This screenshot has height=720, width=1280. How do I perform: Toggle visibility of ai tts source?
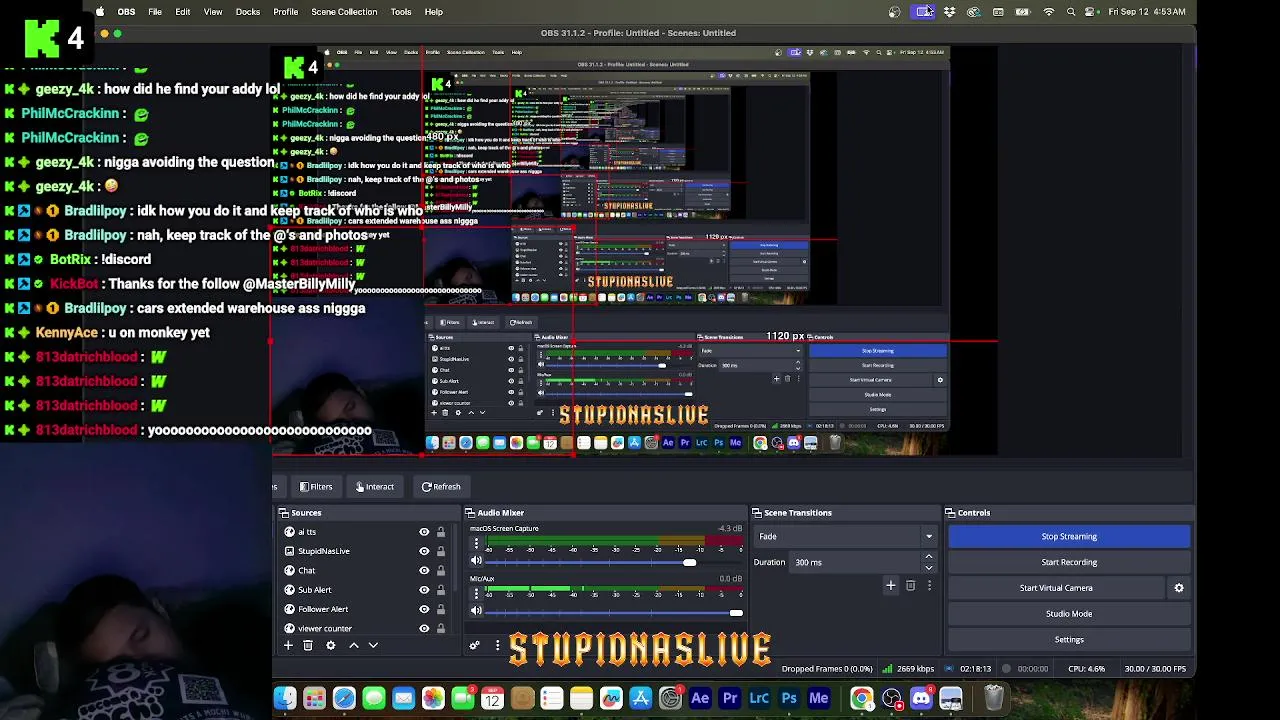click(424, 532)
